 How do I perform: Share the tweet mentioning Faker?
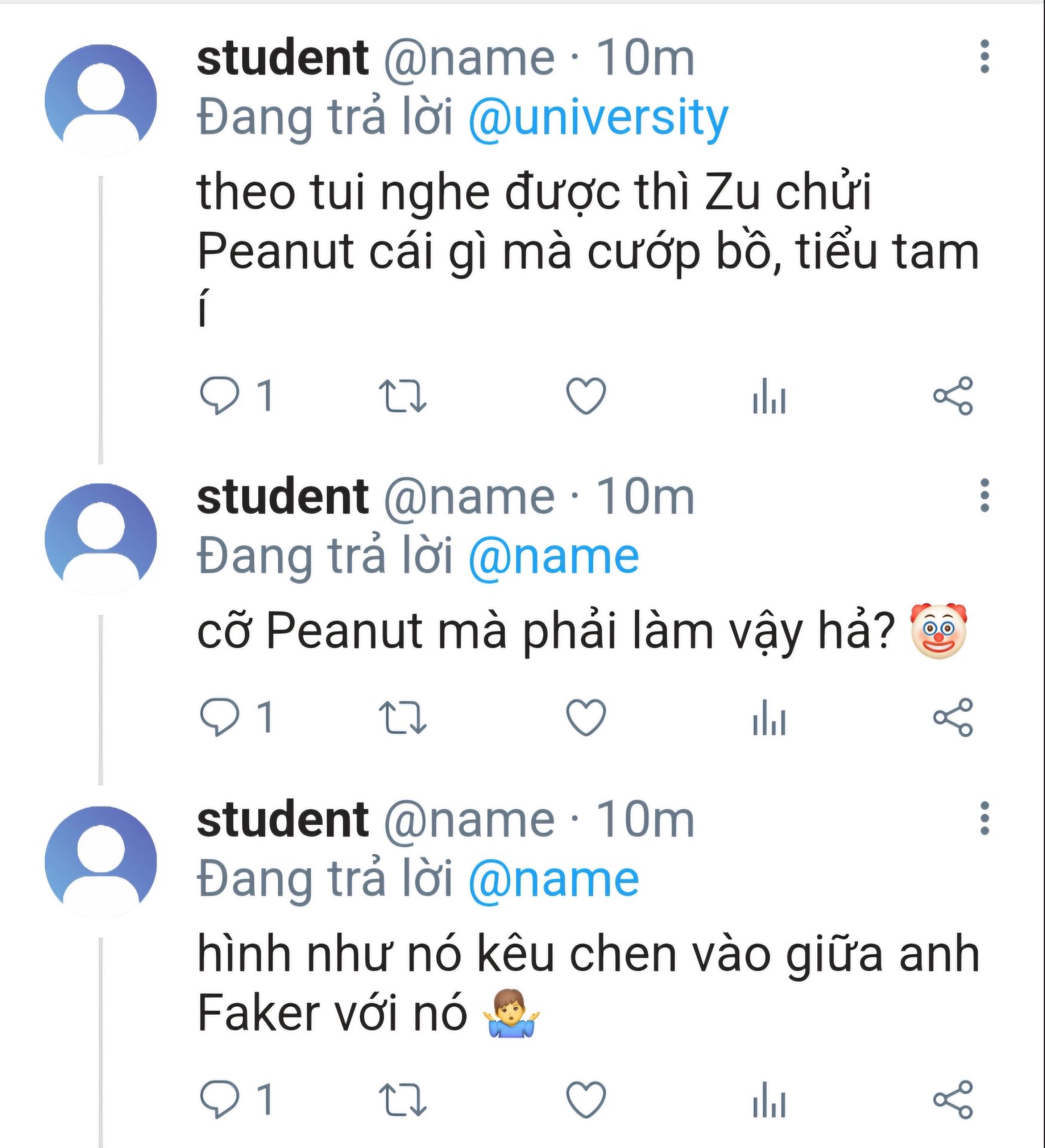[953, 1099]
